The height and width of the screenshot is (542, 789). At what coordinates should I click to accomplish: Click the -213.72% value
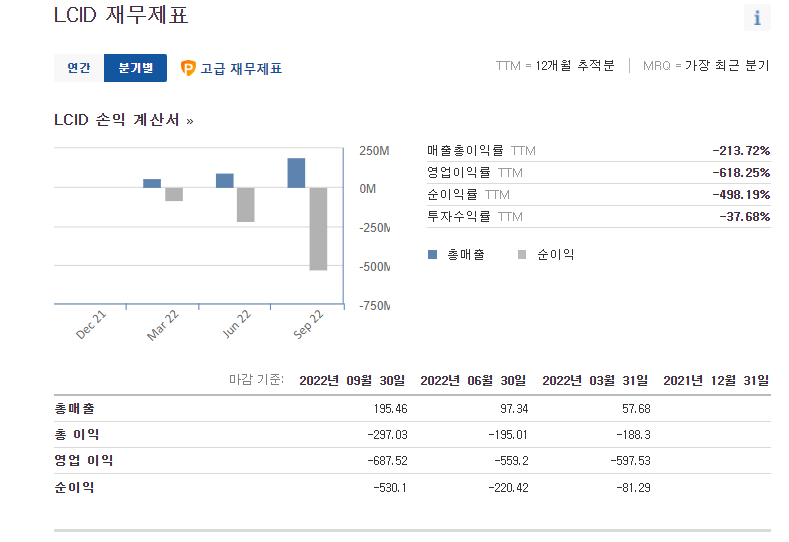coord(741,150)
